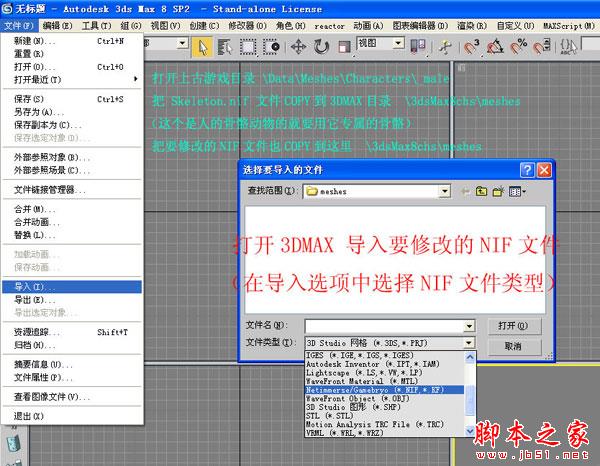600x466 pixels.
Task: Click file name input field
Action: [x=385, y=326]
